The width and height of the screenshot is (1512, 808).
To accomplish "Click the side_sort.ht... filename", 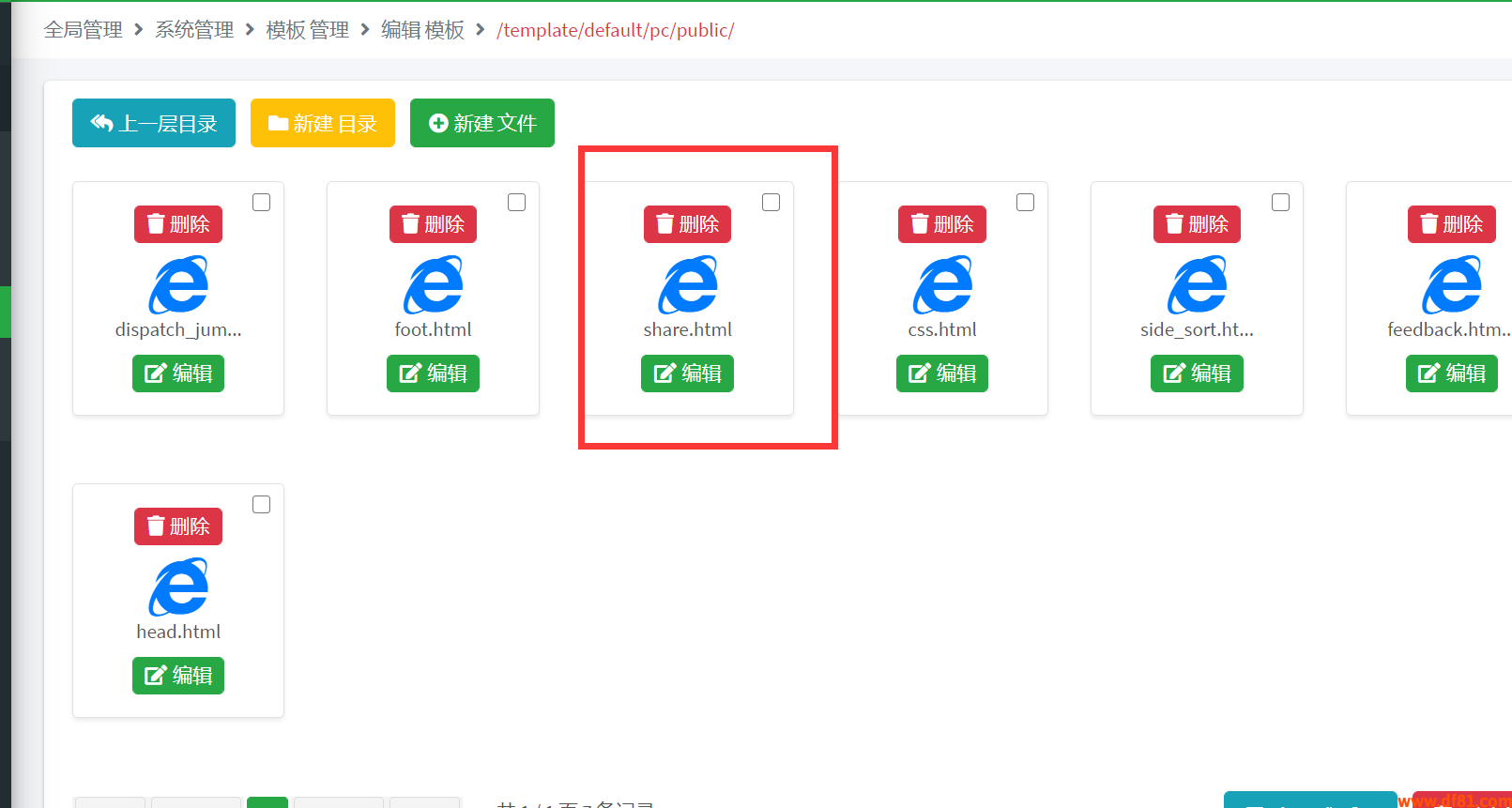I will (1197, 329).
